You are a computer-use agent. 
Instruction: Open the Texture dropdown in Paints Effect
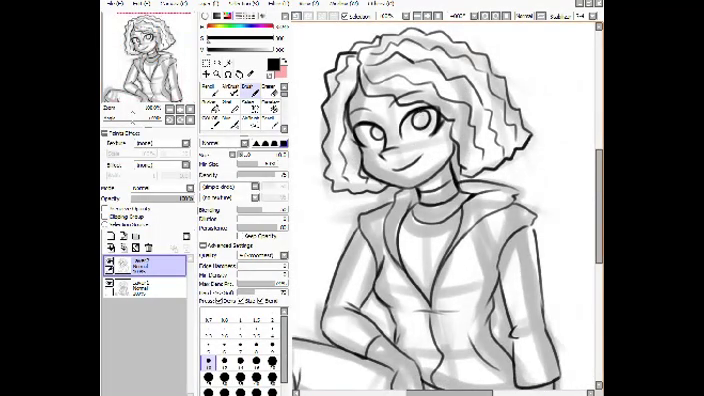pos(162,143)
